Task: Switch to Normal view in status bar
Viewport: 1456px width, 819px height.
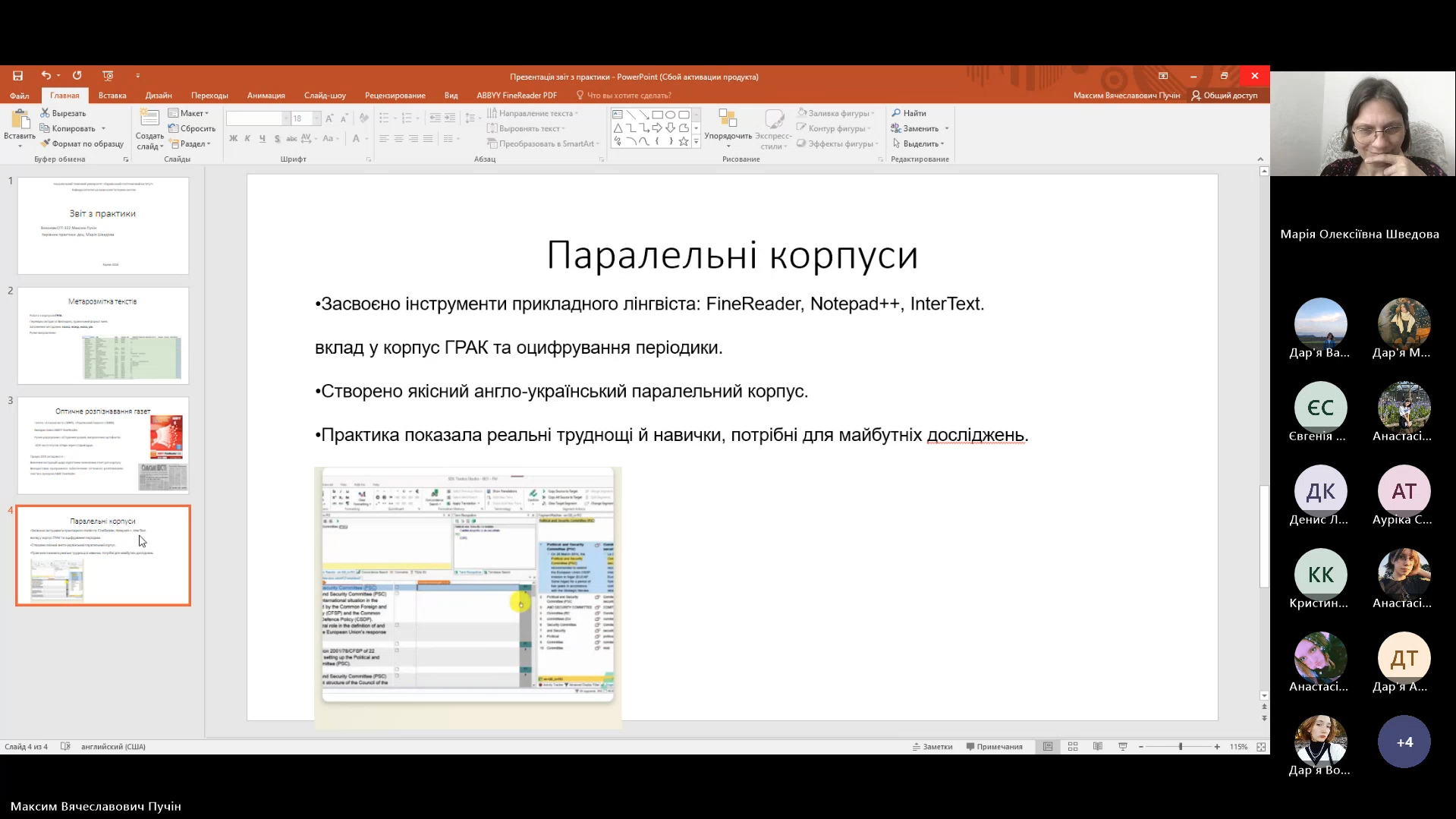Action: click(x=1048, y=747)
